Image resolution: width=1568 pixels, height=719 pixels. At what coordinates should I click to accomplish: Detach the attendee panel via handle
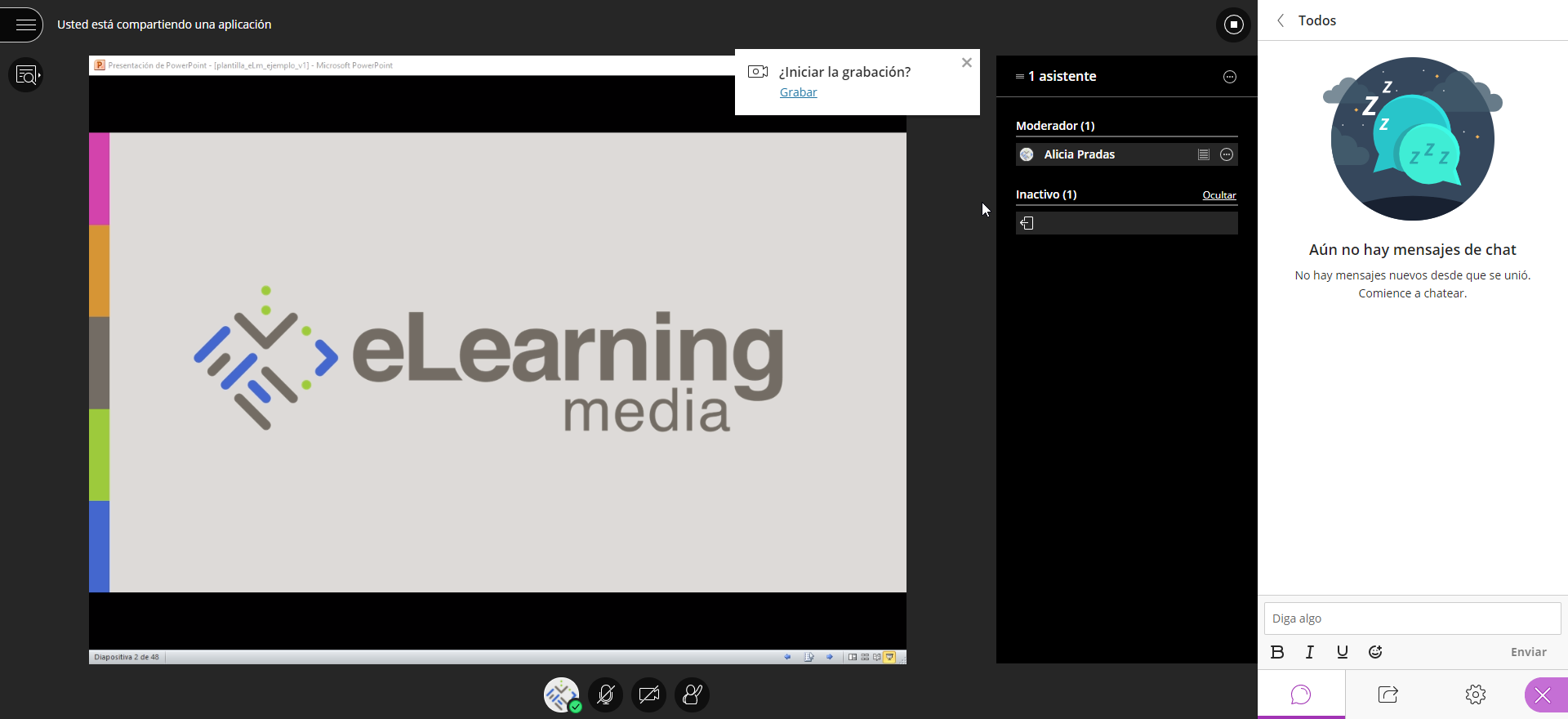[x=1020, y=76]
